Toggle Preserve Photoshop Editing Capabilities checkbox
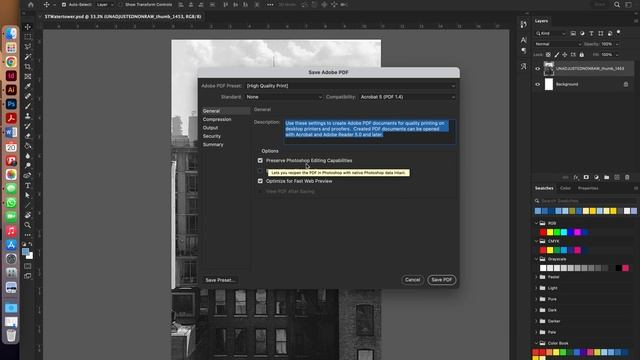 click(x=260, y=160)
